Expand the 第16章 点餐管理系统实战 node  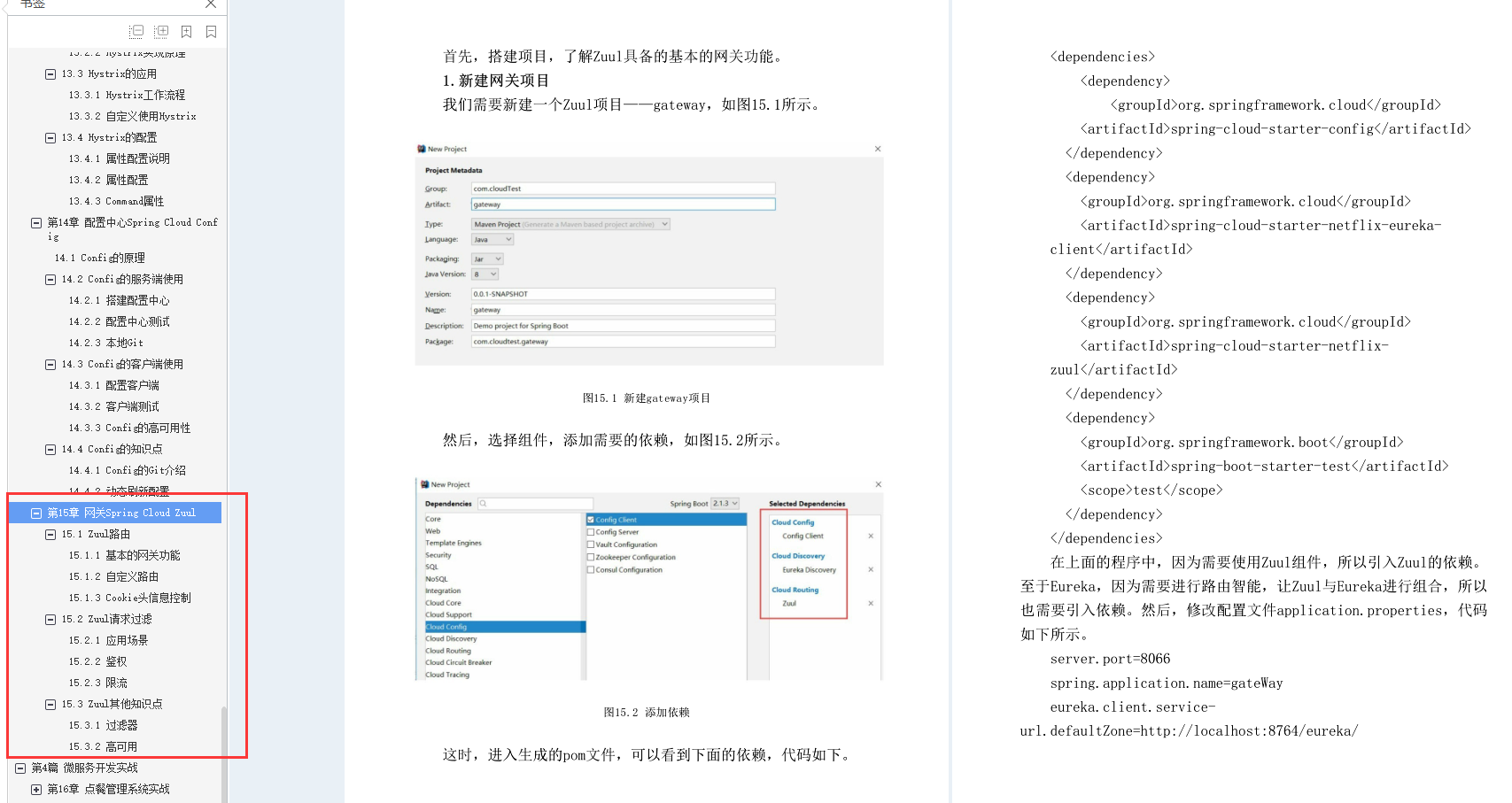pos(36,790)
